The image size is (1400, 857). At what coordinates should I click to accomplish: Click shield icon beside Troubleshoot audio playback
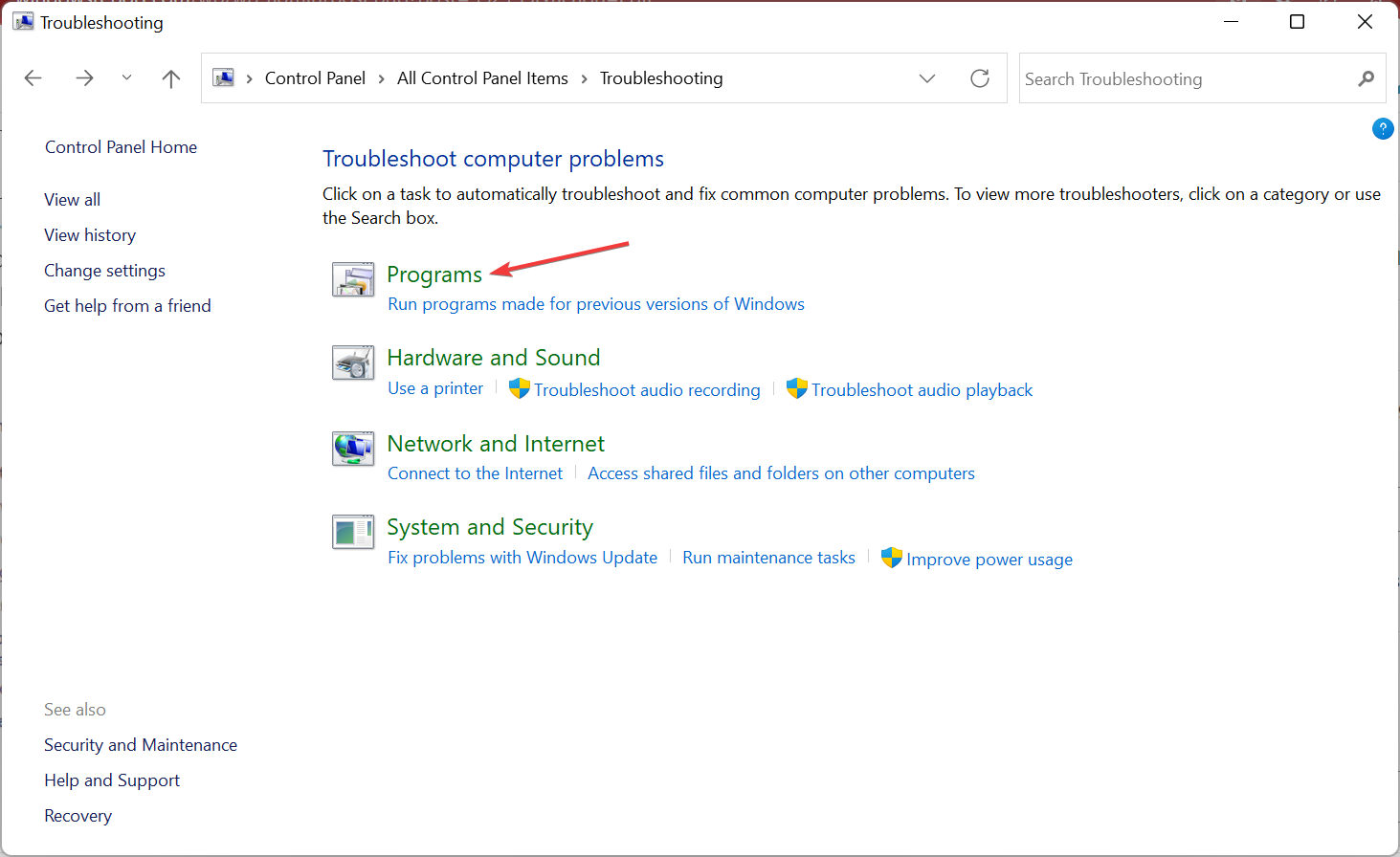tap(797, 388)
